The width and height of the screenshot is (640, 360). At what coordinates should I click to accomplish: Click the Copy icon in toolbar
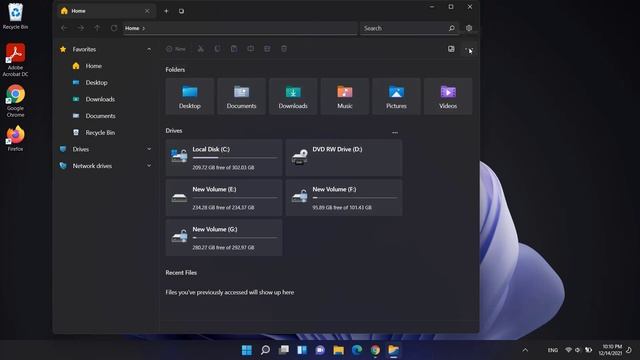tap(217, 49)
